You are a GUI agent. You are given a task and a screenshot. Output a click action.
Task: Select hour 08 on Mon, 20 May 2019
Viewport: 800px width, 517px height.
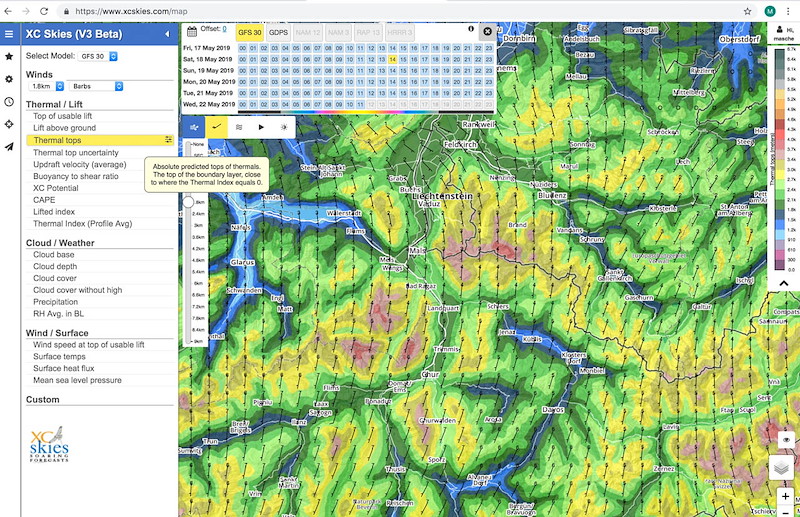(328, 82)
